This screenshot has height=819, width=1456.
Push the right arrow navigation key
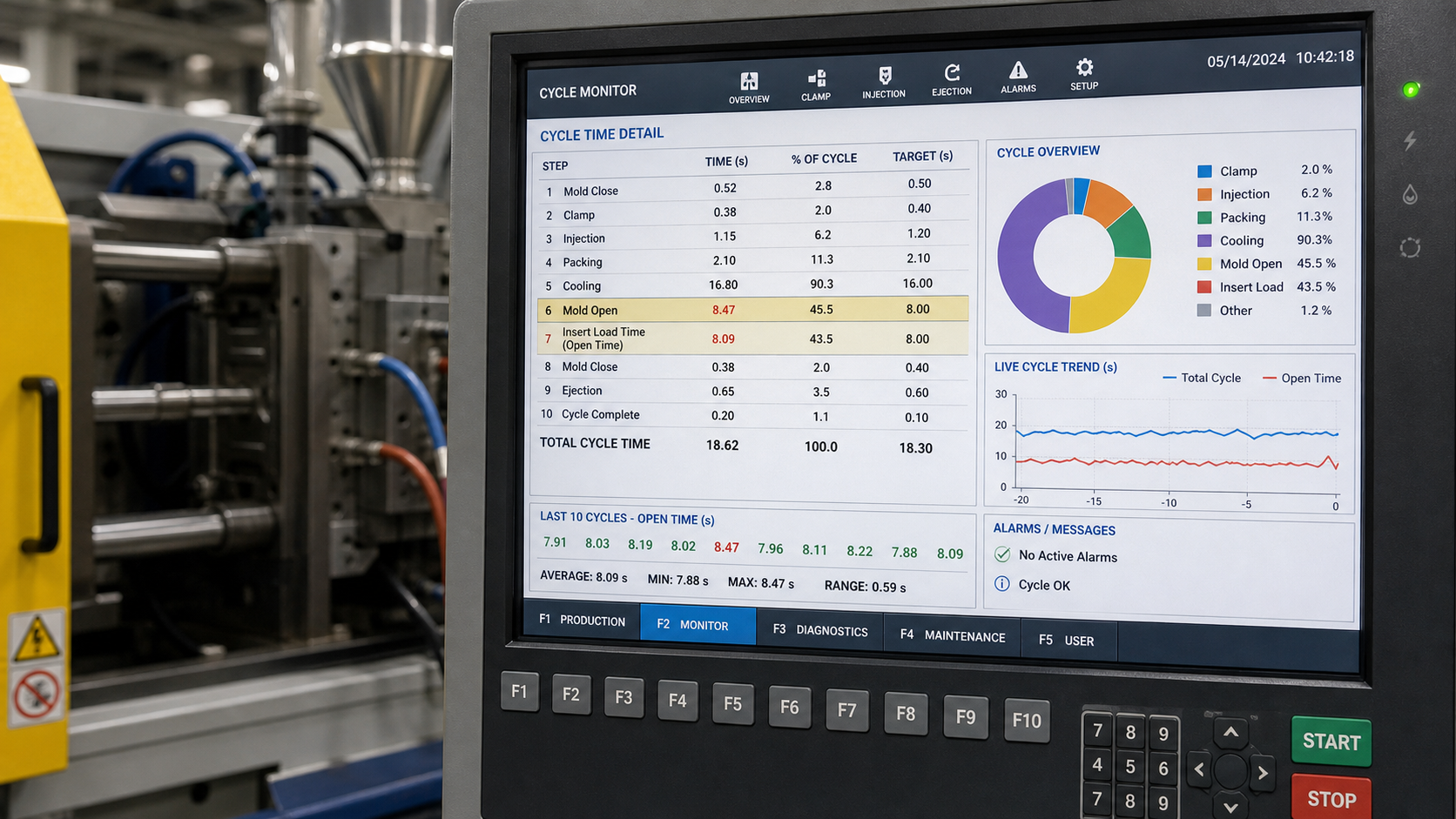1263,772
